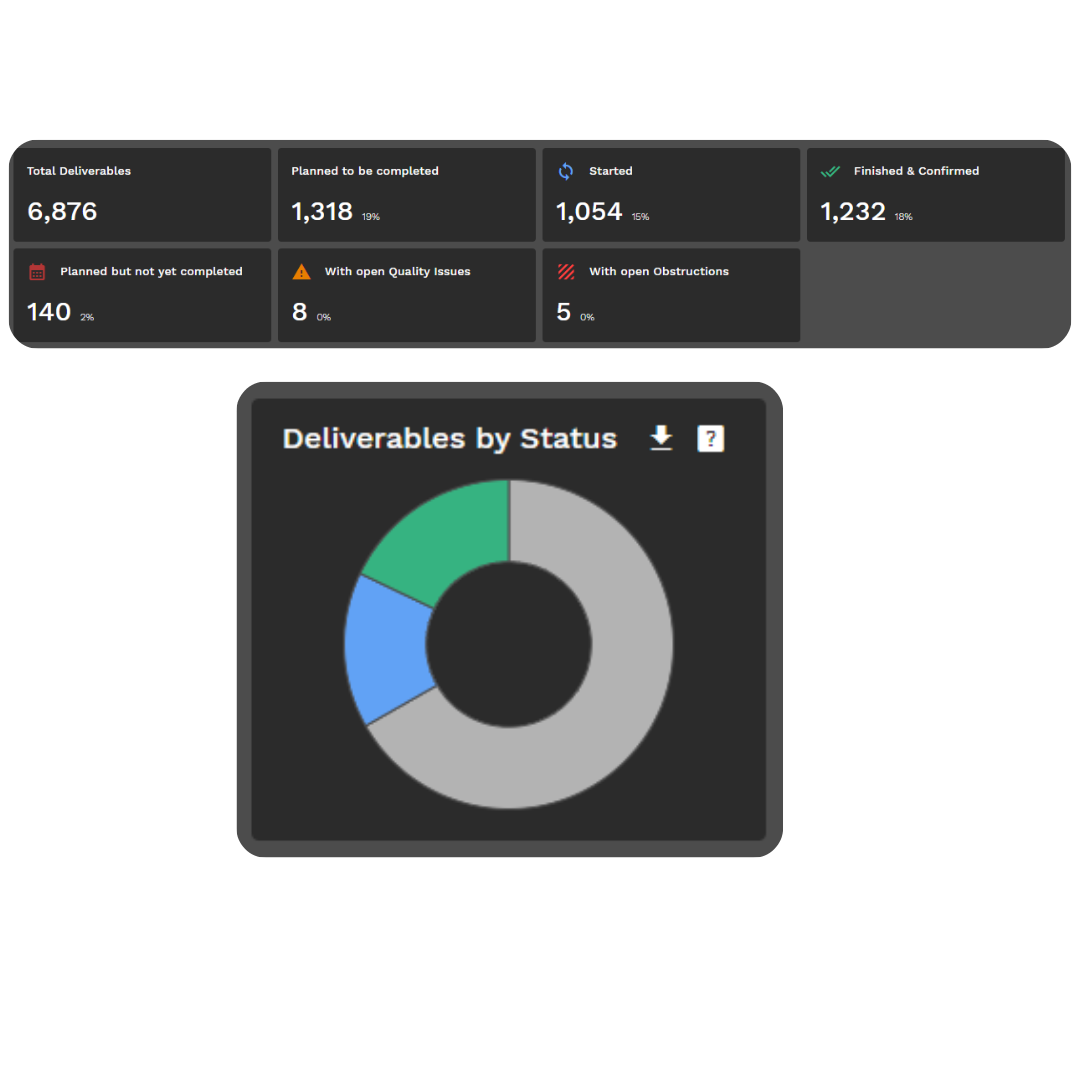Click the red striped Obstructions icon
Screen dimensions: 1080x1080
pyautogui.click(x=565, y=271)
